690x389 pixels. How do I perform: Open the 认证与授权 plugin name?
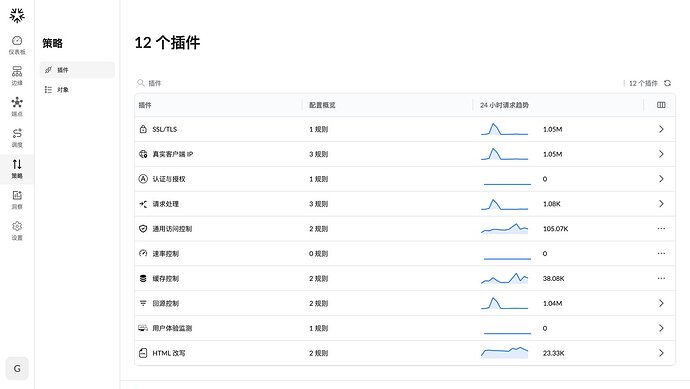pos(169,179)
